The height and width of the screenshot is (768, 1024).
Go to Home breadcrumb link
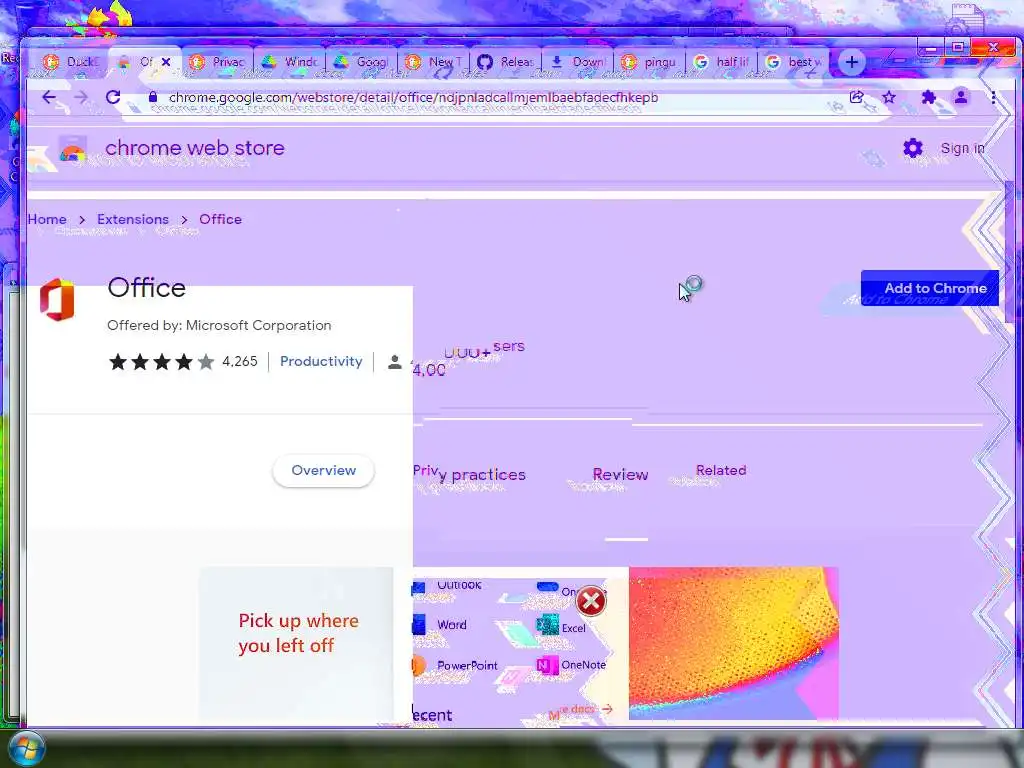(47, 219)
